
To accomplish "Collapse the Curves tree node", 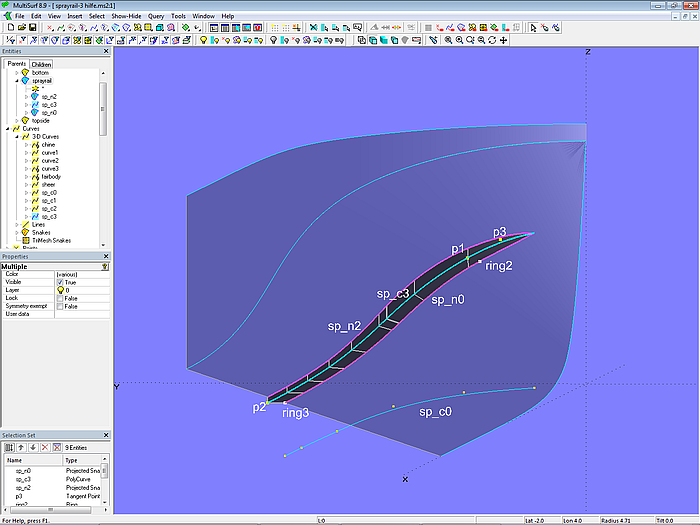I will [x=8, y=128].
